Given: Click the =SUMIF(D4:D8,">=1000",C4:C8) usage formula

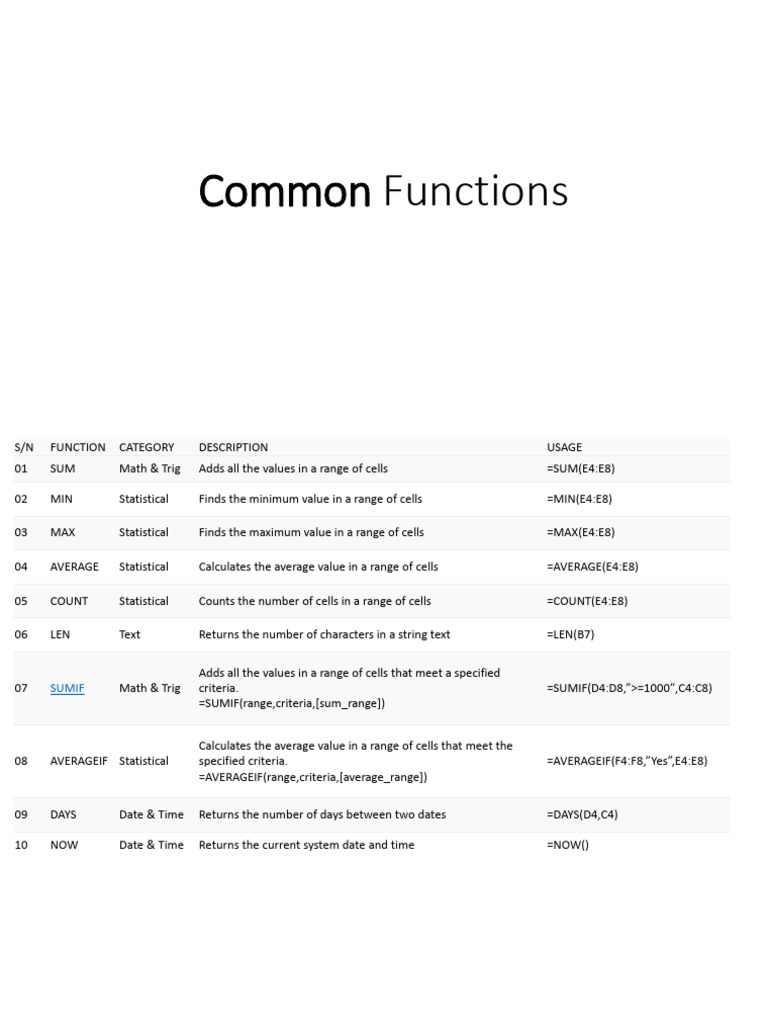Looking at the screenshot, I should point(629,688).
